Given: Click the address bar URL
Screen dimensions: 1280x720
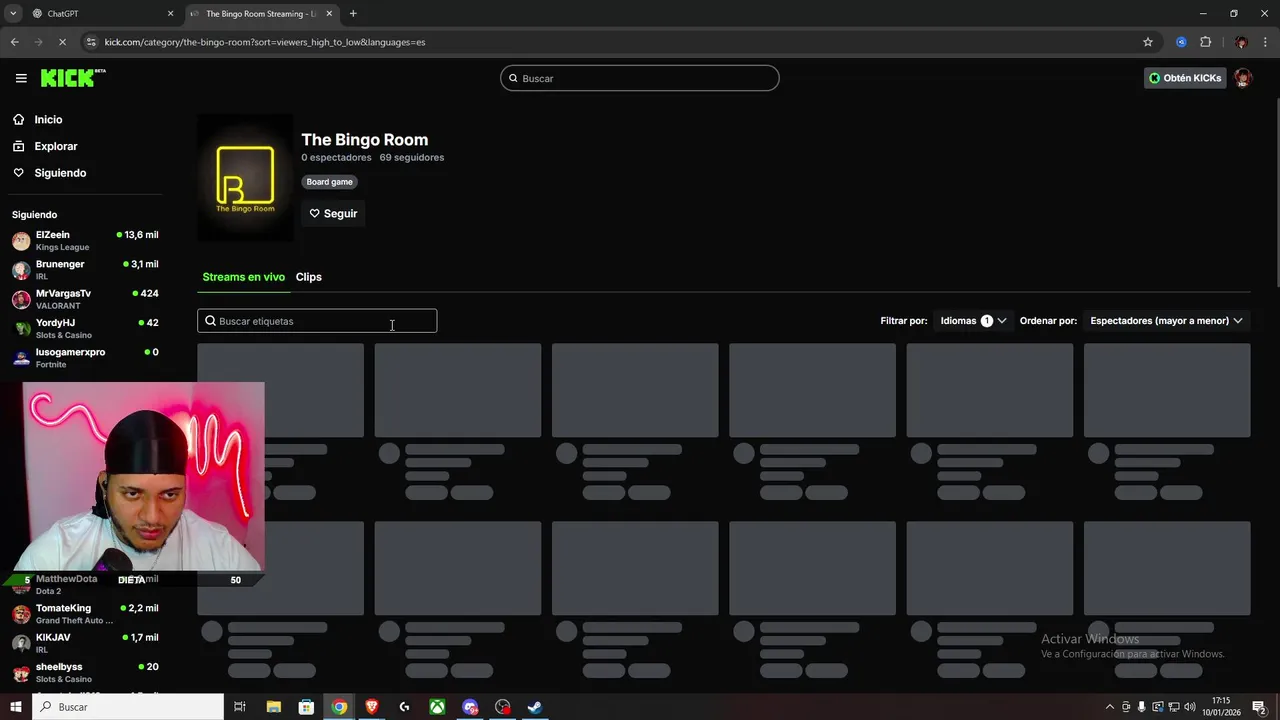Looking at the screenshot, I should pos(265,42).
